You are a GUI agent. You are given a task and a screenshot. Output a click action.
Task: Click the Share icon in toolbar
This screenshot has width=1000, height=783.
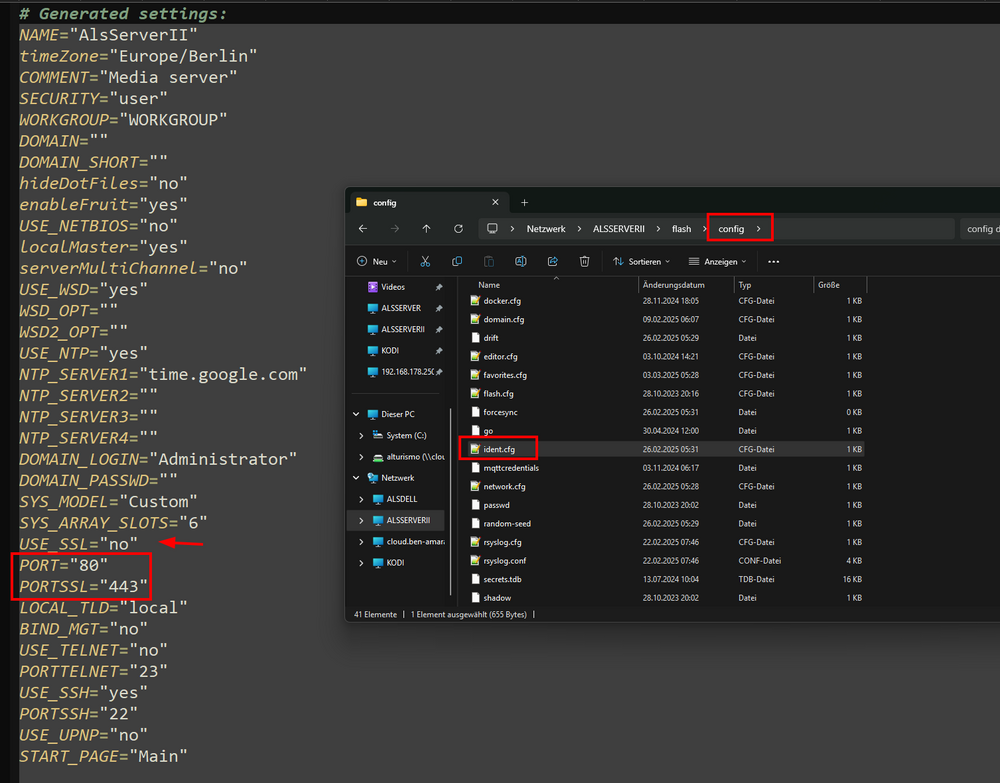[552, 261]
